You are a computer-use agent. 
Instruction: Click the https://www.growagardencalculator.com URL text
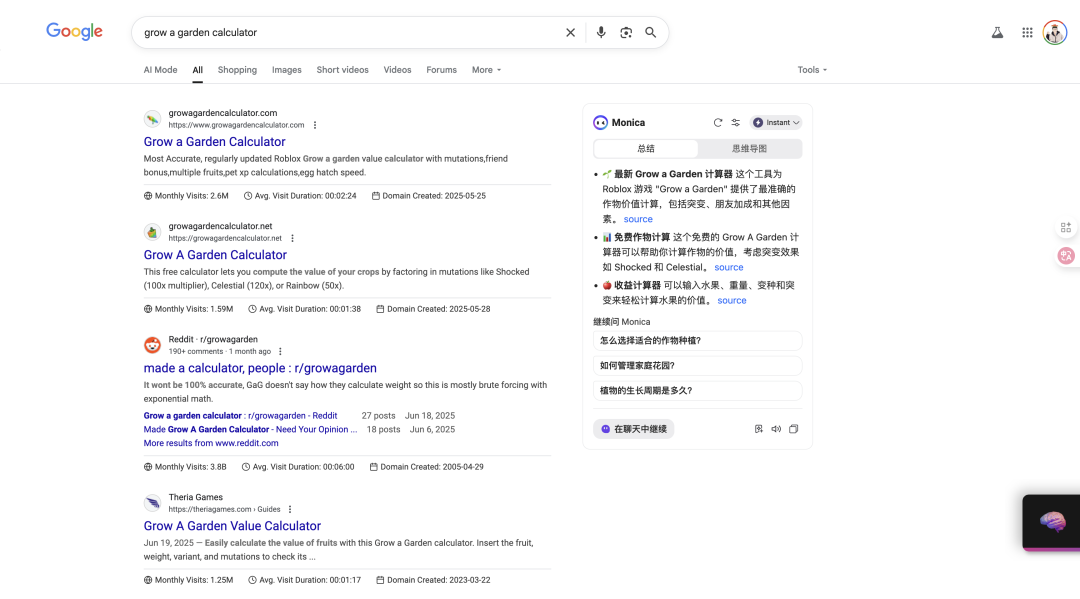(x=236, y=125)
